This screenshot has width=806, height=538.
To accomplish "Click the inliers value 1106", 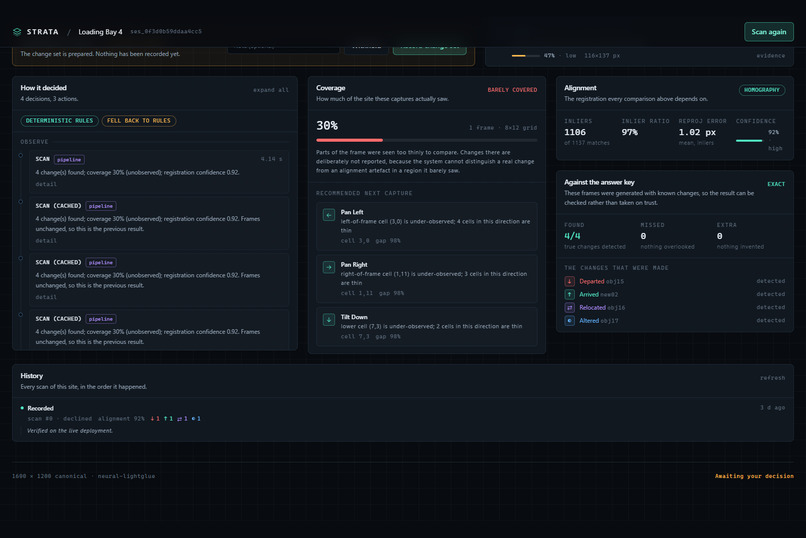I will 575,132.
